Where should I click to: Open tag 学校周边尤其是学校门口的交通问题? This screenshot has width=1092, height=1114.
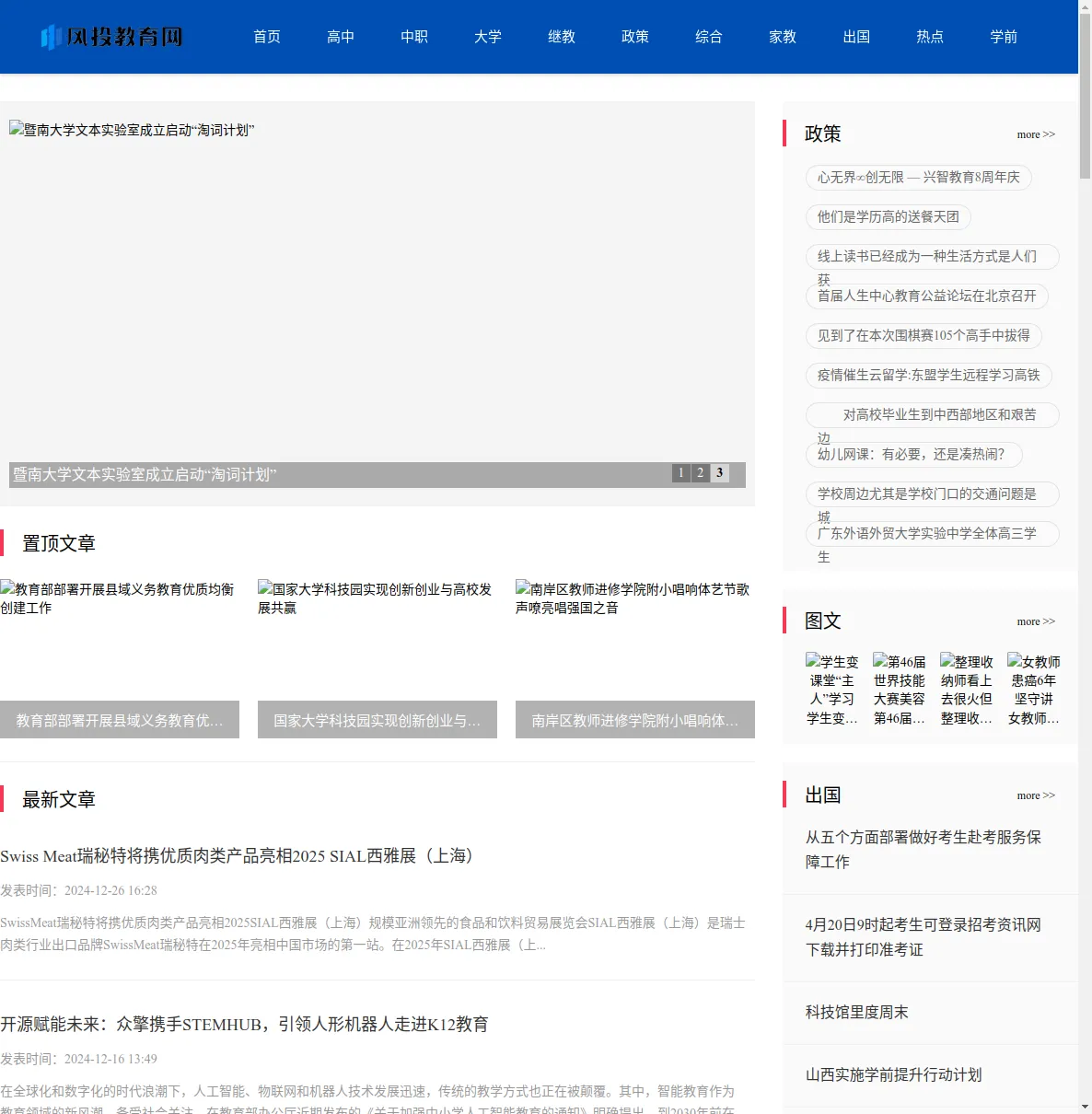[x=932, y=494]
